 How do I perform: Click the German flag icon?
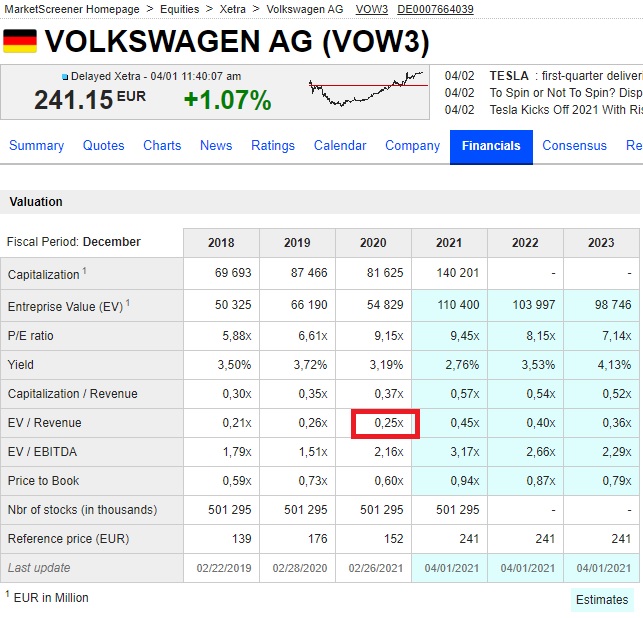(x=20, y=41)
